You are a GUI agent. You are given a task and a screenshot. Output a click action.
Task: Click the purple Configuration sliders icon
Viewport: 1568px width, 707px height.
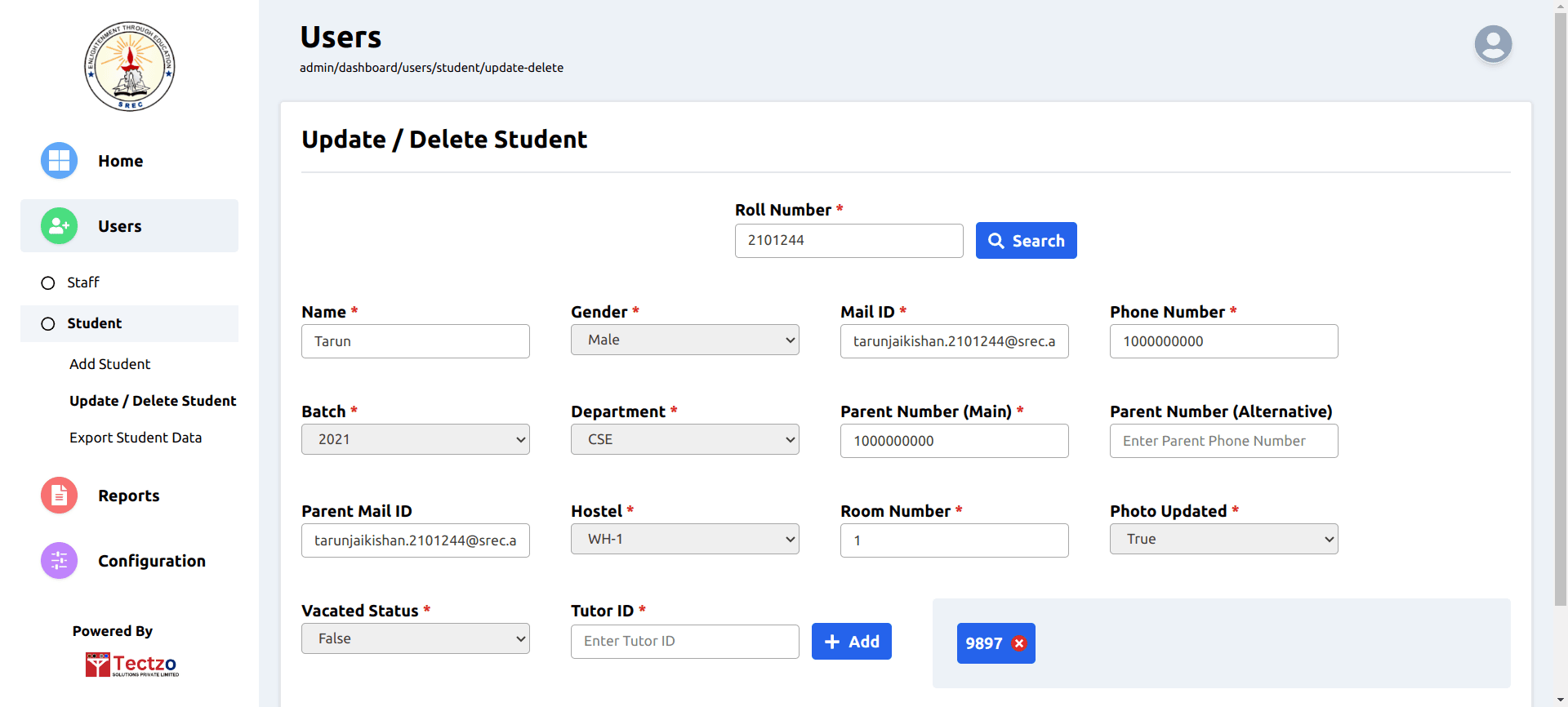click(59, 561)
